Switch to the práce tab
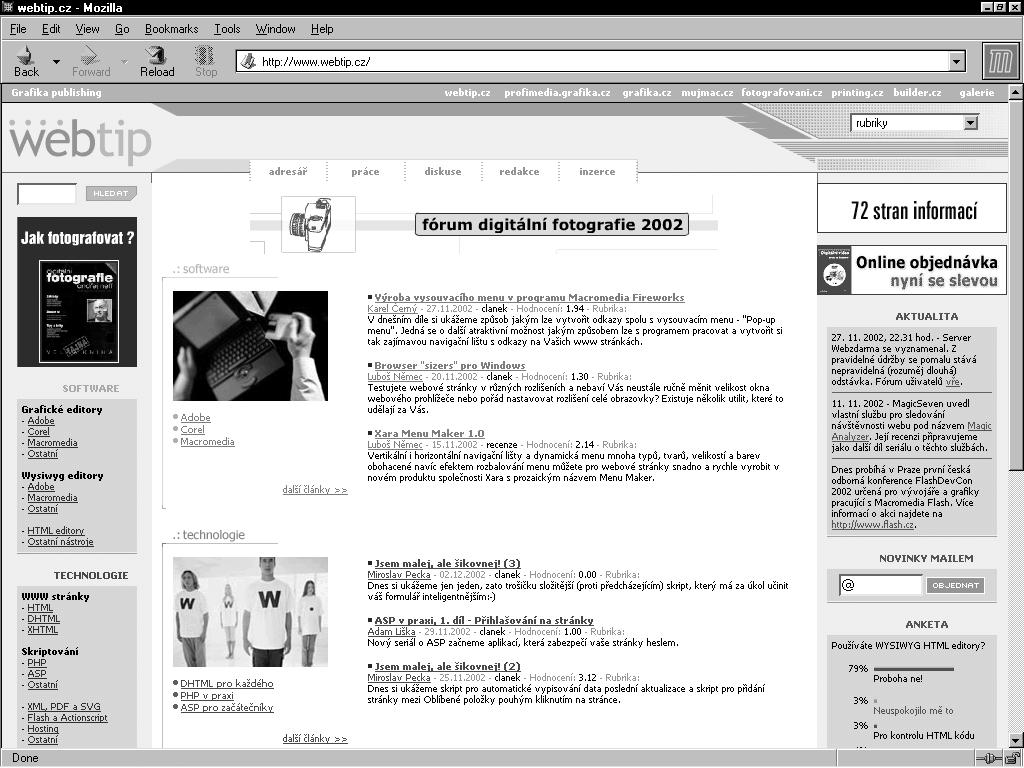 (x=365, y=172)
